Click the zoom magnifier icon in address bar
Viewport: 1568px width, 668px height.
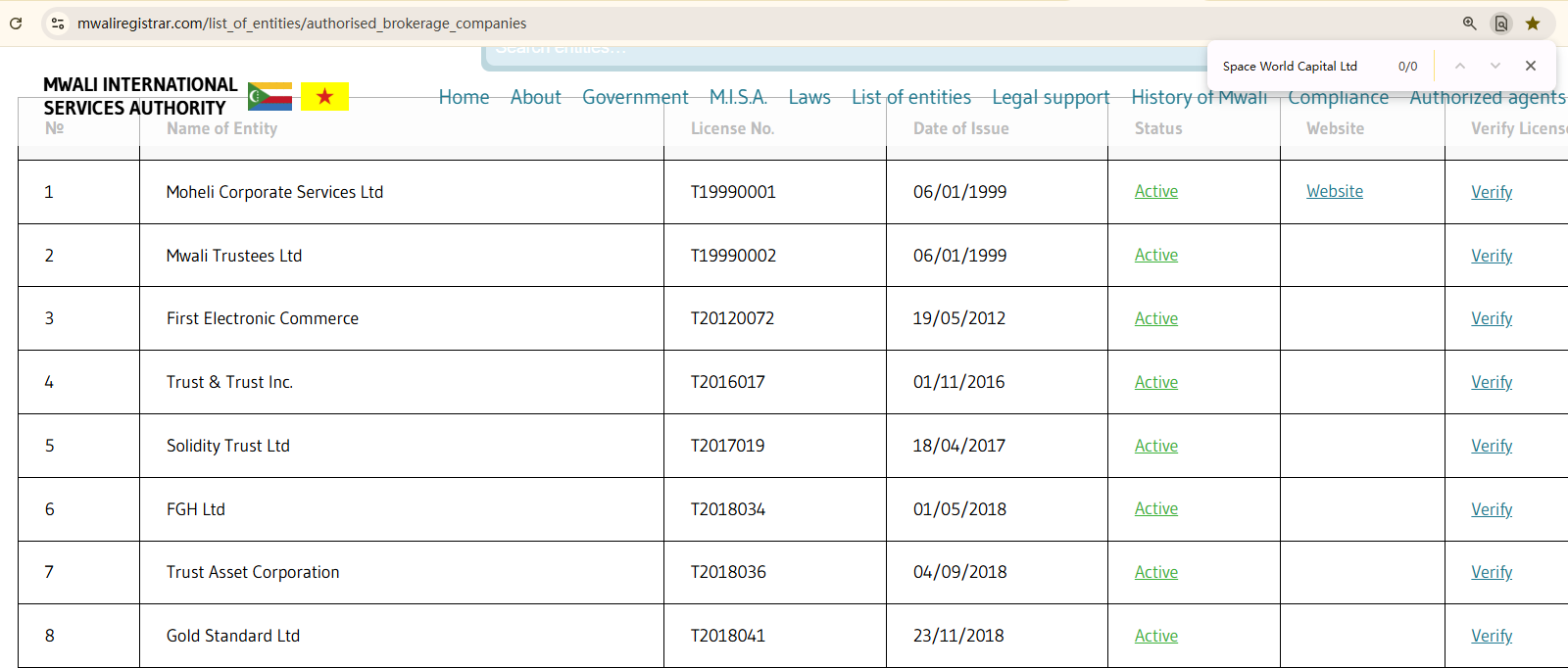click(x=1469, y=24)
